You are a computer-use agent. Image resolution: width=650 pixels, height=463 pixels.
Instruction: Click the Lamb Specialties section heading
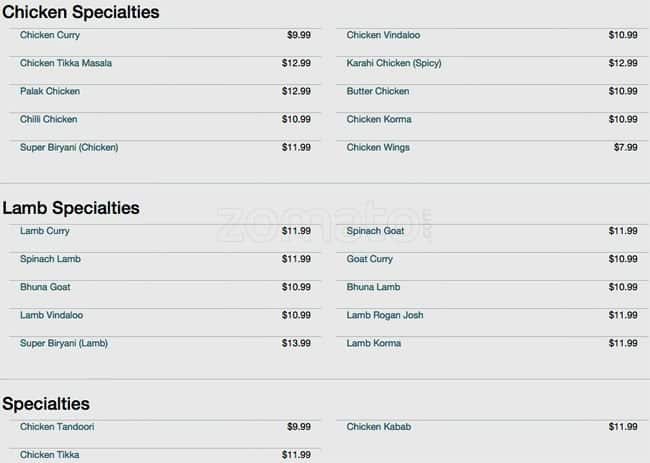(x=71, y=209)
